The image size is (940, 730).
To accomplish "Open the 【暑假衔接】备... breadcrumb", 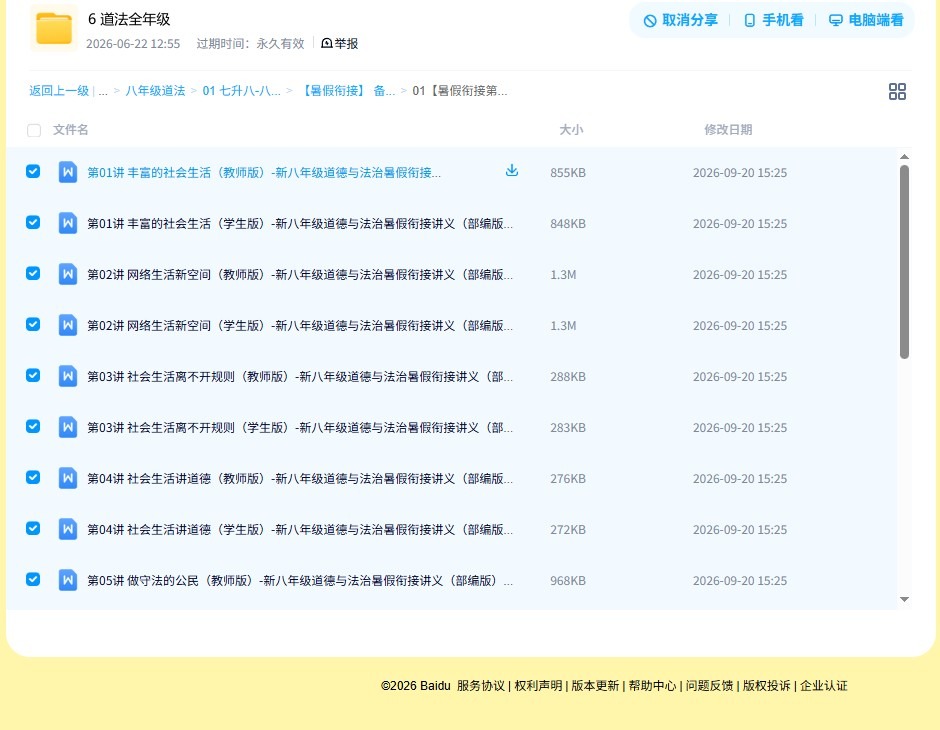I will (x=347, y=91).
